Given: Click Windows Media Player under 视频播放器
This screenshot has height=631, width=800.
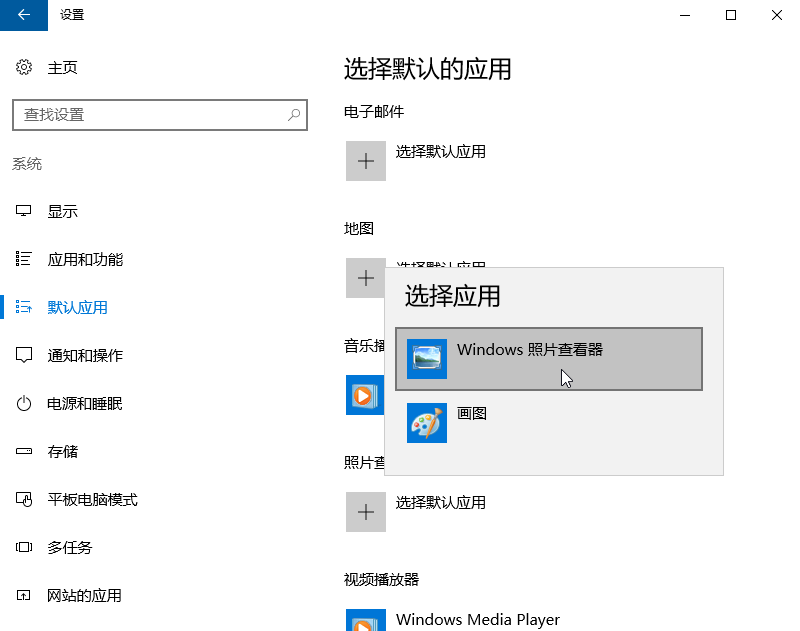Looking at the screenshot, I should coord(477,620).
